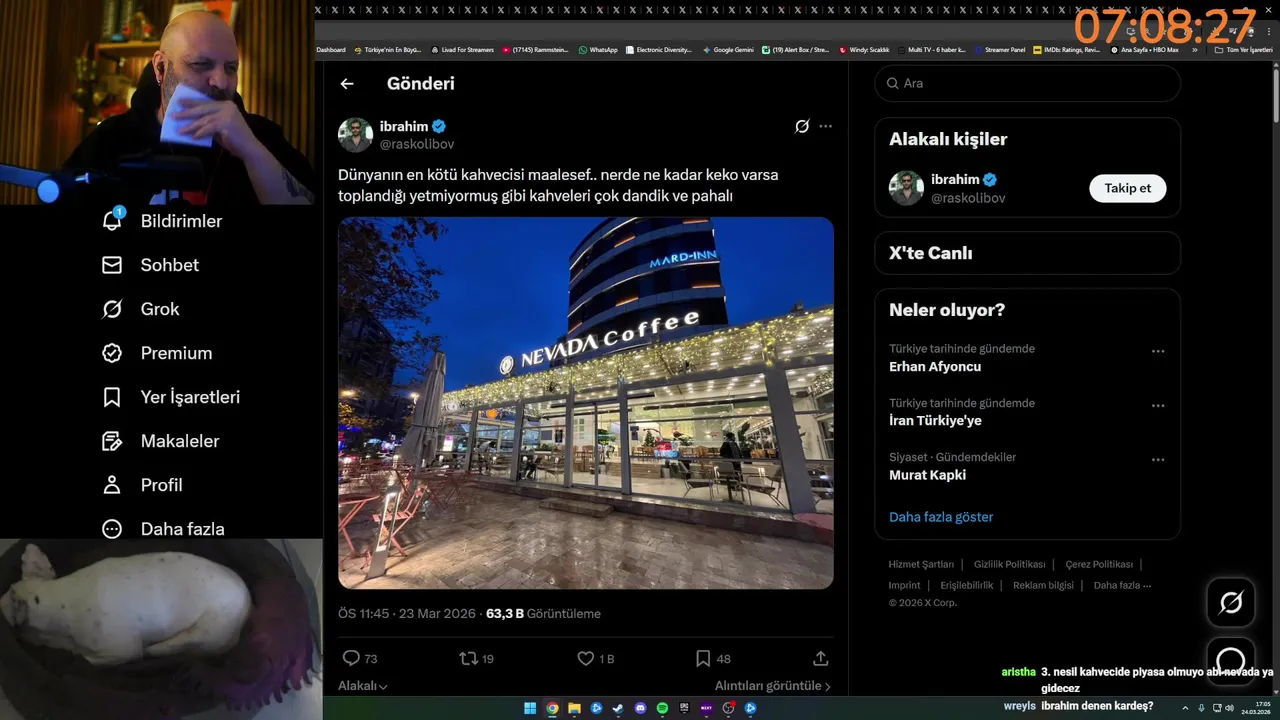Click the Chrome icon in the taskbar
Viewport: 1280px width, 720px height.
[x=552, y=709]
